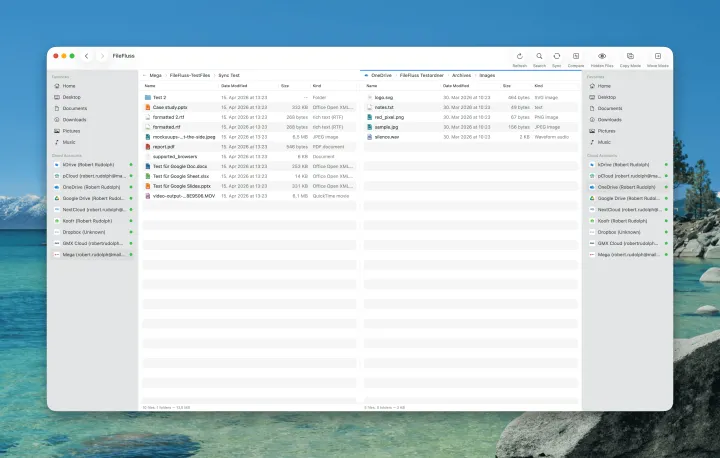The width and height of the screenshot is (720, 458).
Task: Open Desktop in the left sidebar
Action: click(x=93, y=97)
